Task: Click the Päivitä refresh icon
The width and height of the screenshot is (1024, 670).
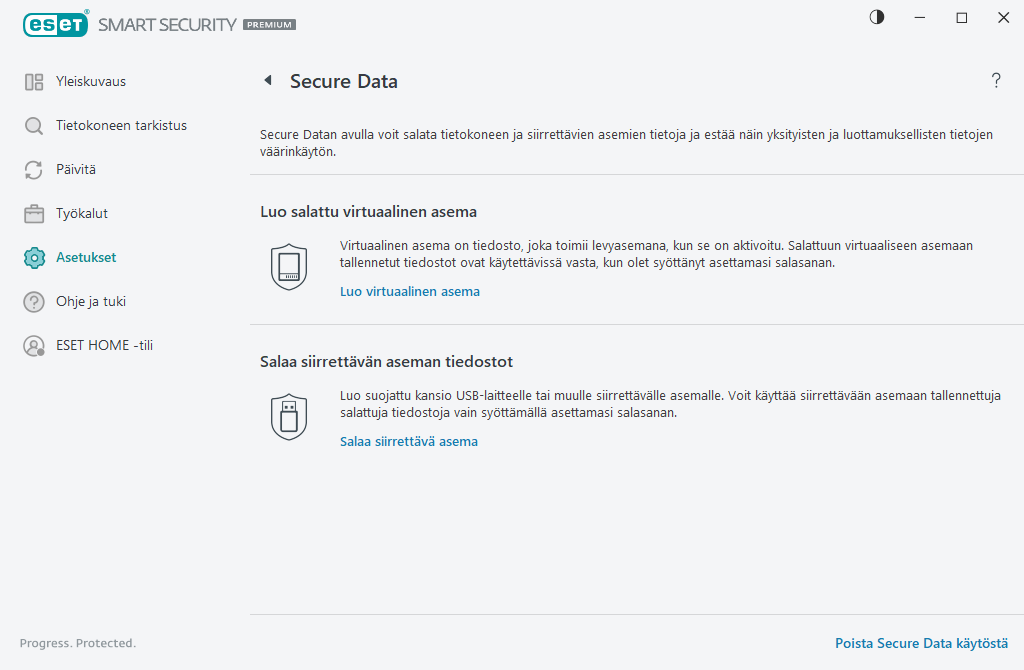Action: click(31, 169)
